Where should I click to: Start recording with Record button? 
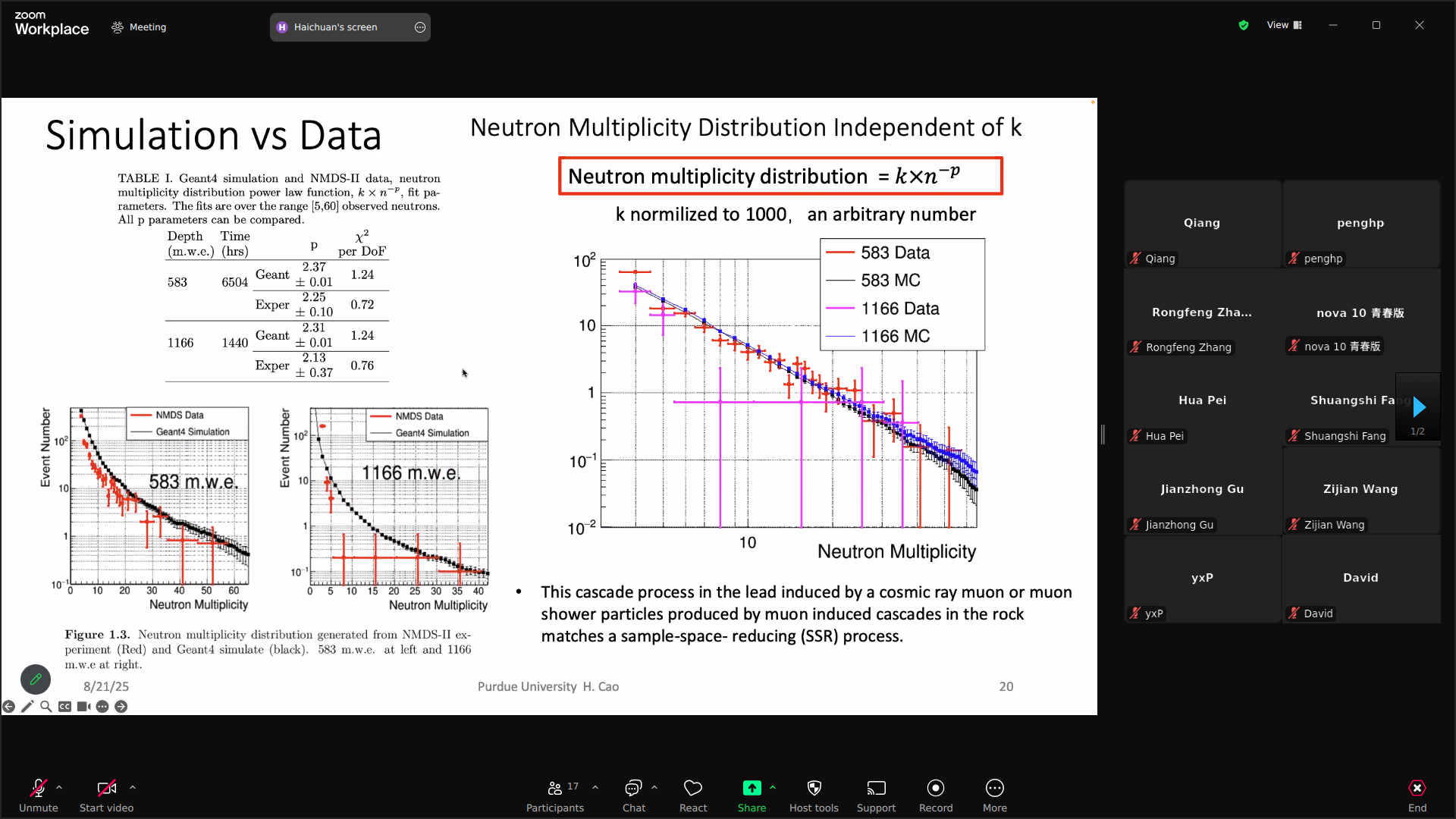[x=936, y=795]
